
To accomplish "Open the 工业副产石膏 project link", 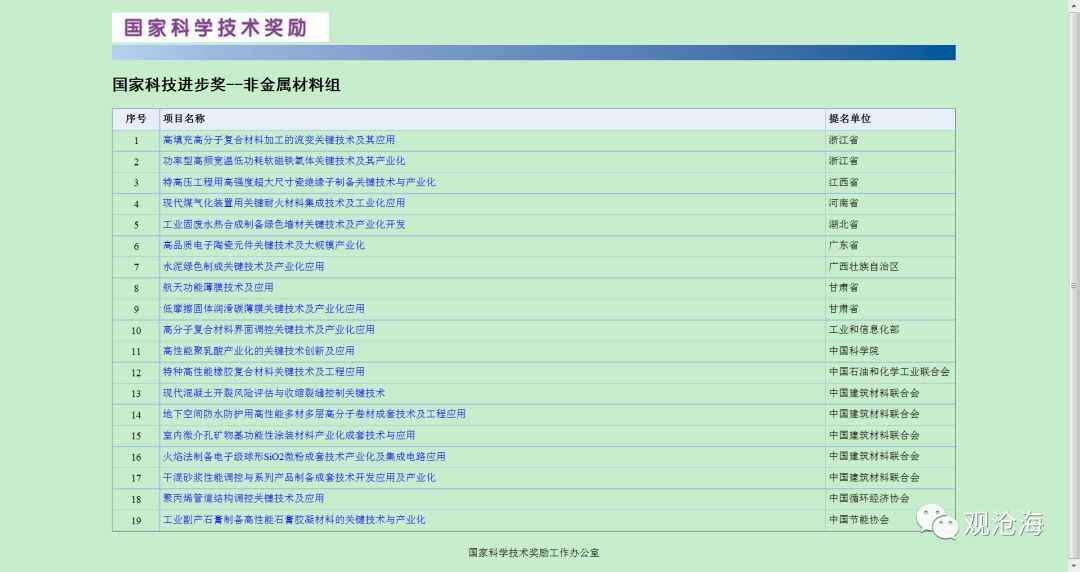I will (293, 520).
